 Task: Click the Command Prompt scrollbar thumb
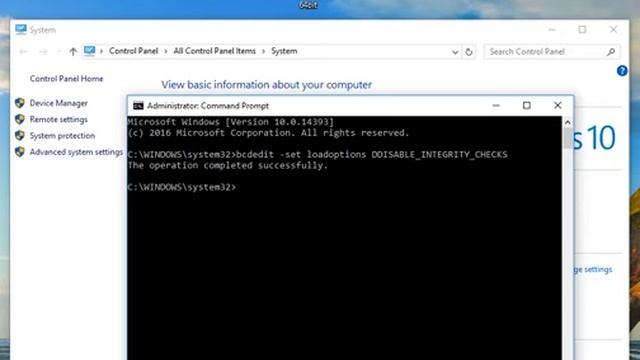pos(567,138)
